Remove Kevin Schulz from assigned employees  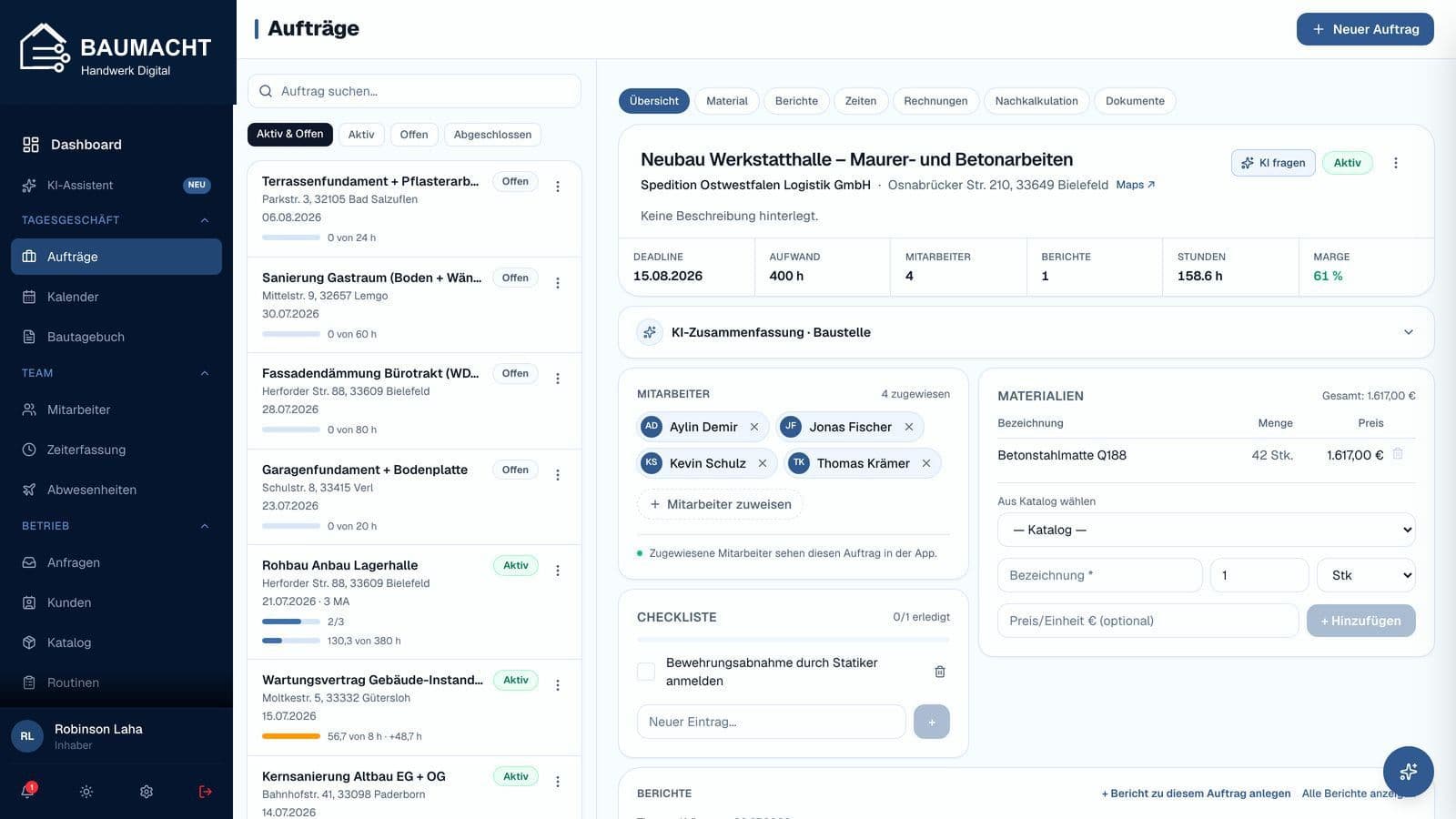[x=763, y=463]
